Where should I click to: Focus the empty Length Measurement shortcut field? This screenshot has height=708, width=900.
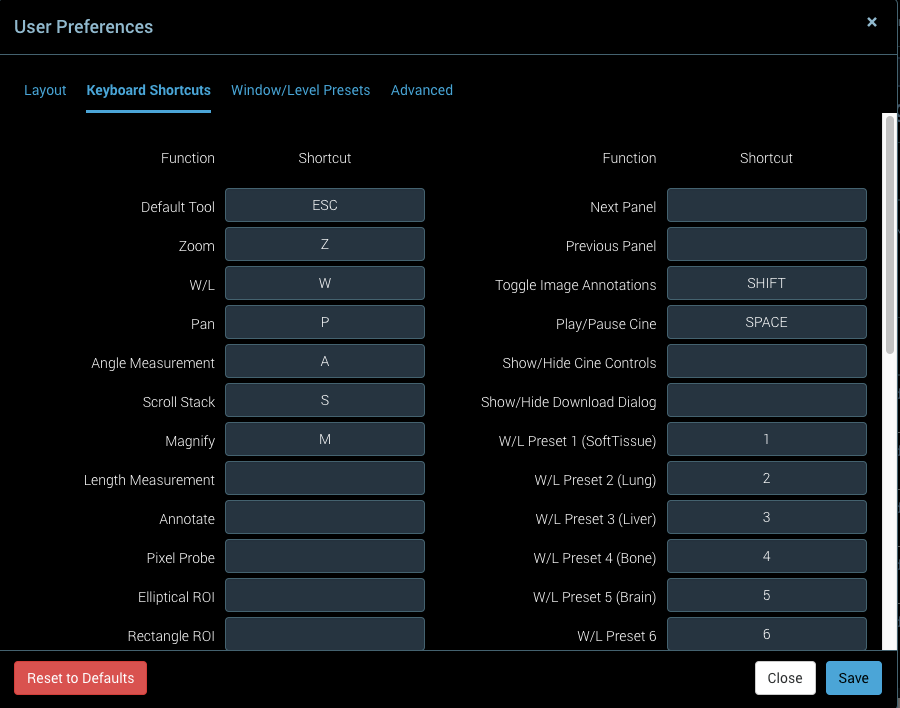pyautogui.click(x=325, y=478)
